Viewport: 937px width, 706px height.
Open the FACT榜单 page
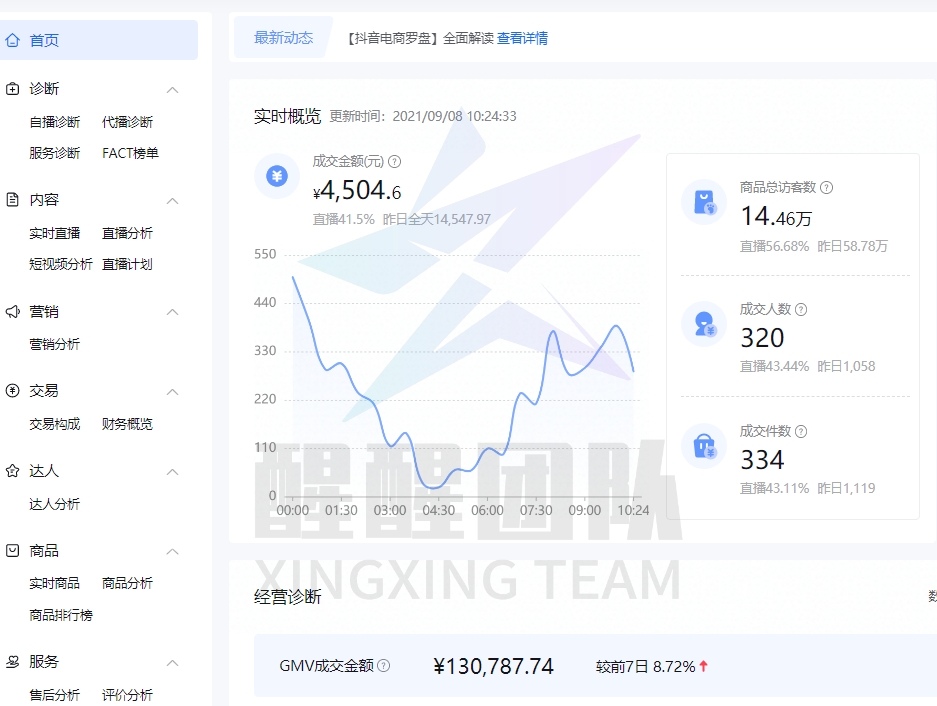(129, 153)
